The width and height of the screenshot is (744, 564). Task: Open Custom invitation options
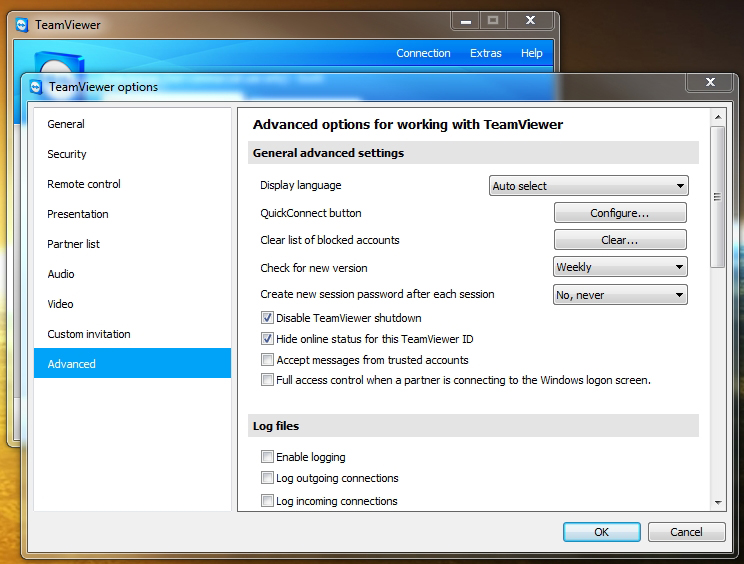(132, 334)
